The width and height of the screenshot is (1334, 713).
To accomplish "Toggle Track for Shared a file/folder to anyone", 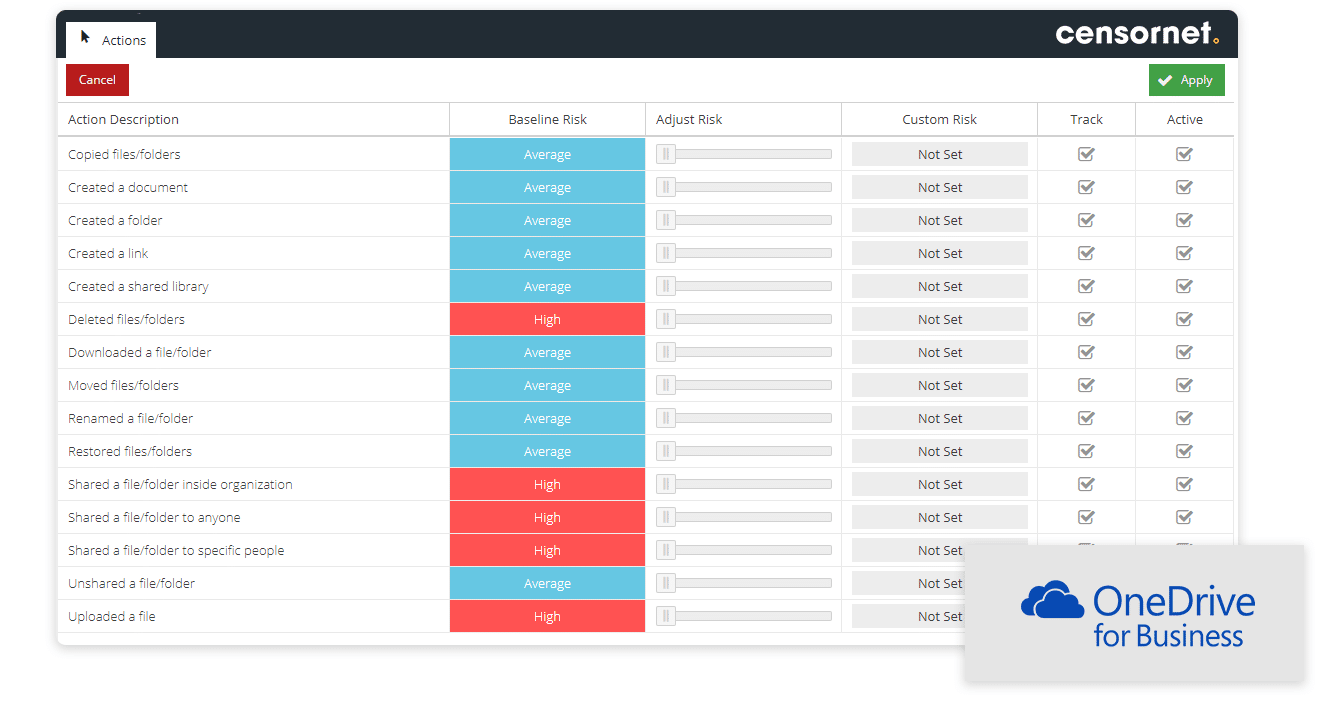I will [1086, 517].
